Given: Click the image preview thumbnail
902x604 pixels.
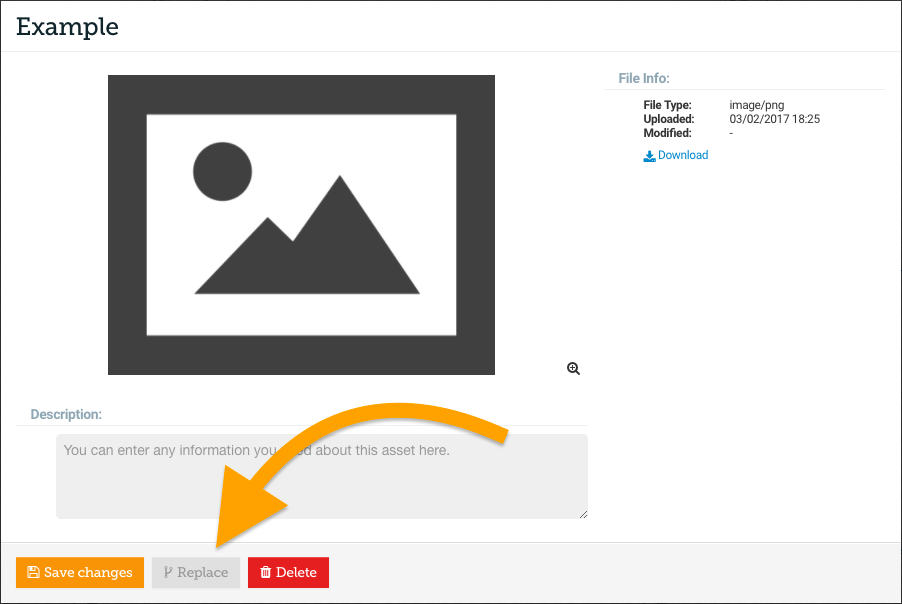Looking at the screenshot, I should [x=301, y=225].
